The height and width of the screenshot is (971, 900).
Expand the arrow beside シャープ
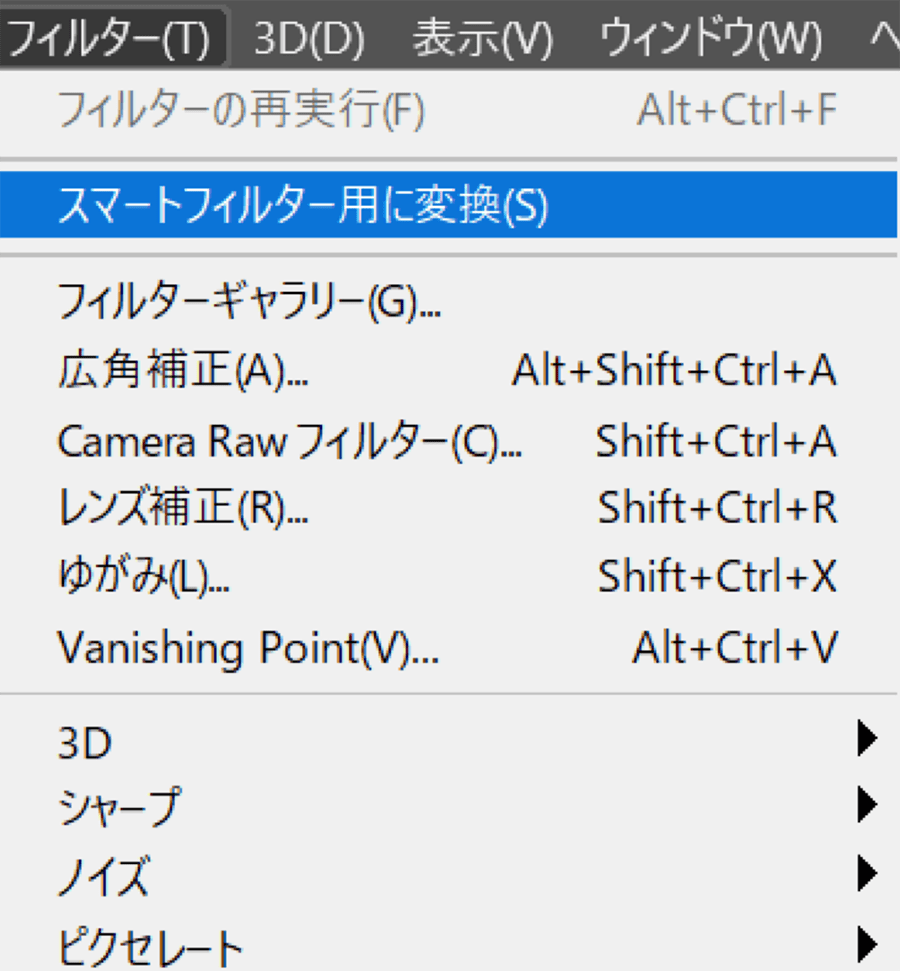868,804
